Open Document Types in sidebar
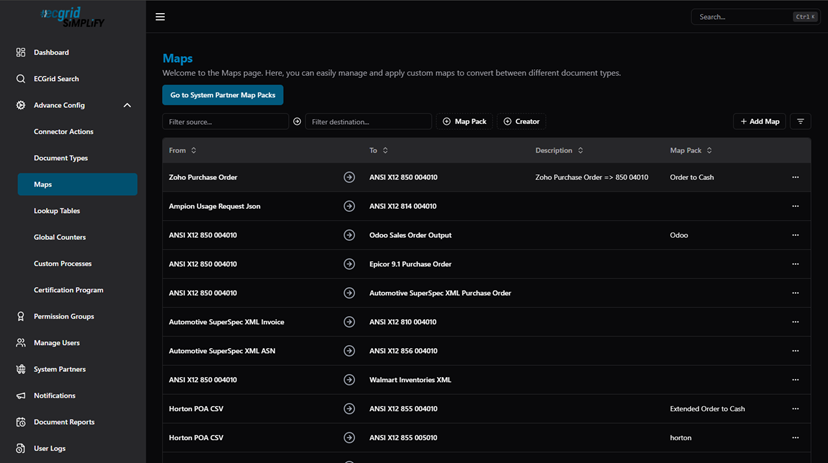This screenshot has width=828, height=463. point(61,158)
